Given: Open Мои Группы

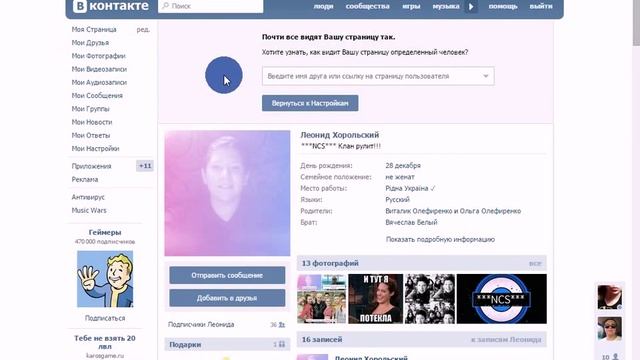Looking at the screenshot, I should (x=90, y=109).
